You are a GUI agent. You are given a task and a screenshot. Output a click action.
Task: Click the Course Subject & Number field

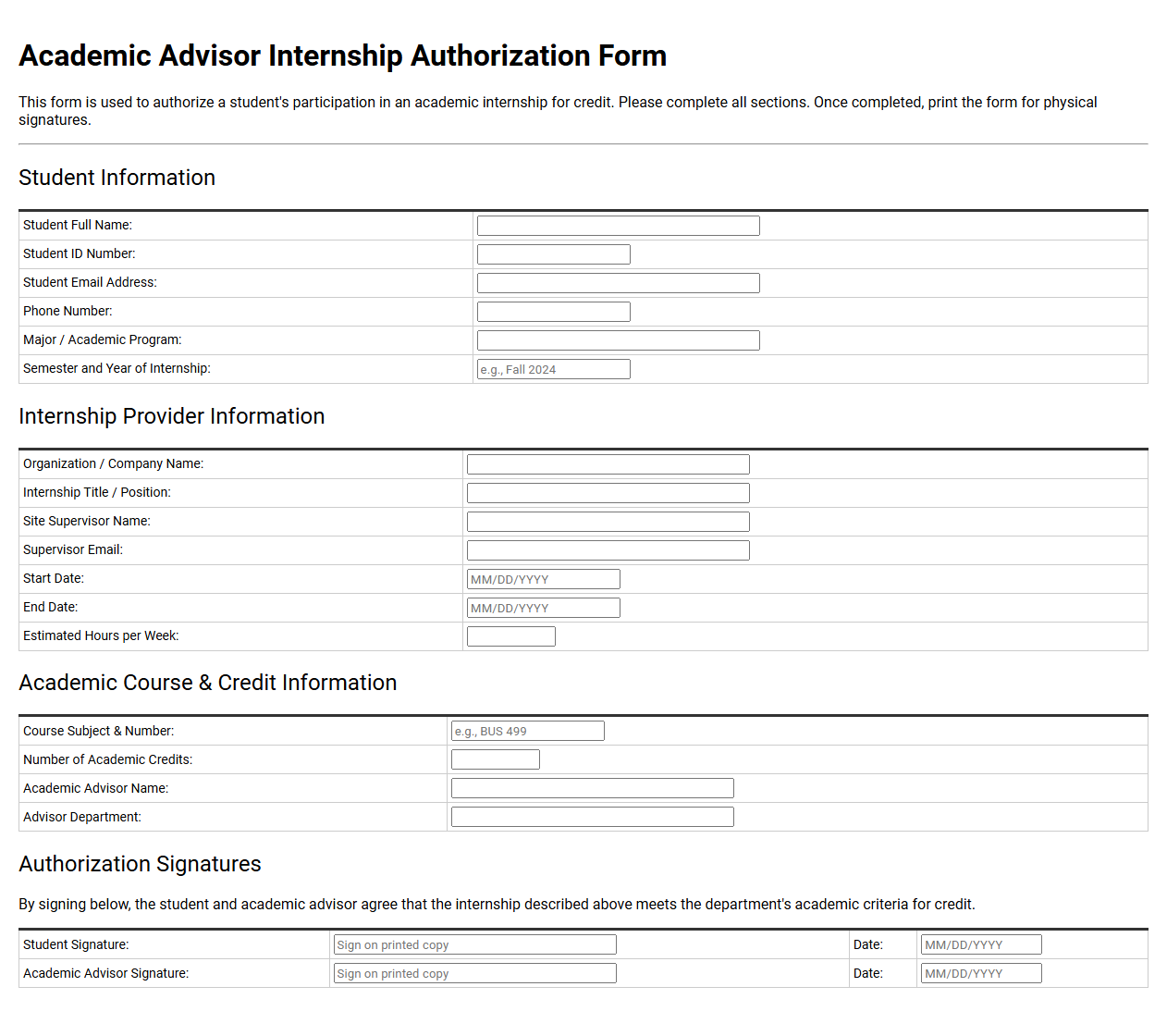click(528, 731)
